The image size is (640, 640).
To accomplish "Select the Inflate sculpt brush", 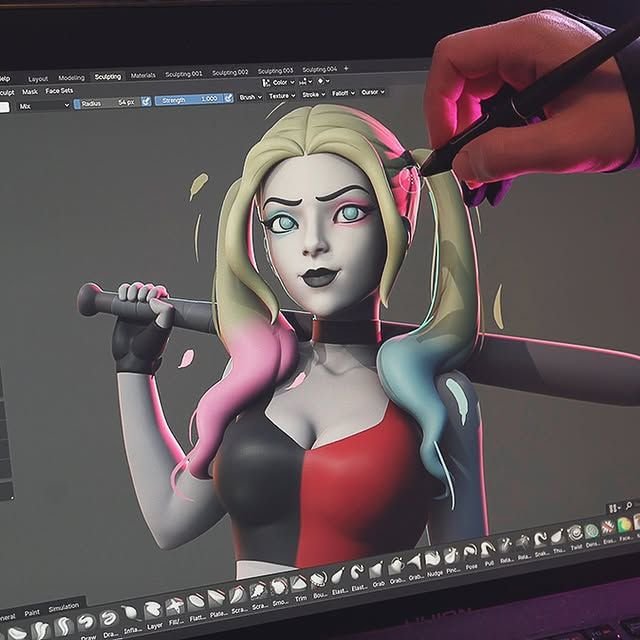I will (131, 618).
